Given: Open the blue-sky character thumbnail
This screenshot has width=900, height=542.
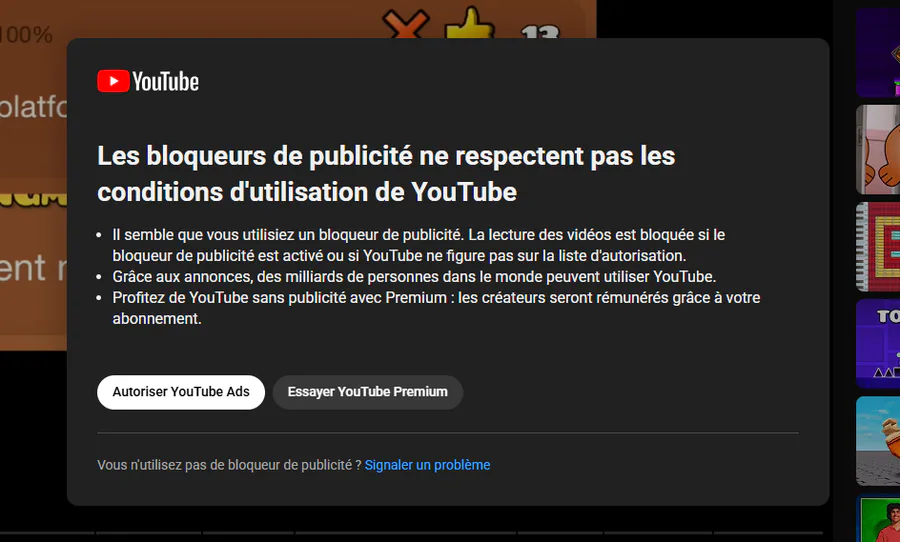Looking at the screenshot, I should pos(878,441).
